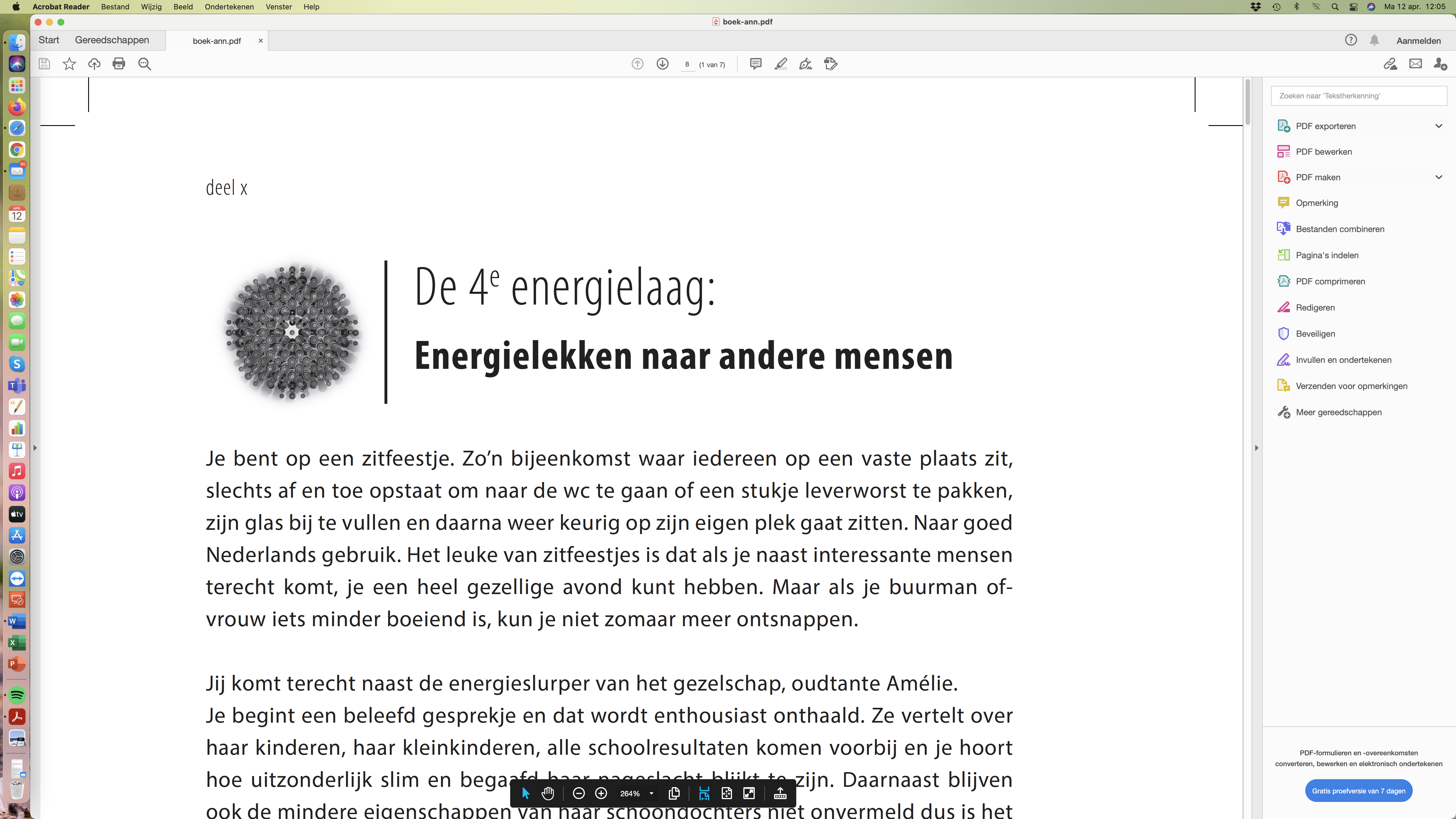Open the Help menu

click(311, 7)
